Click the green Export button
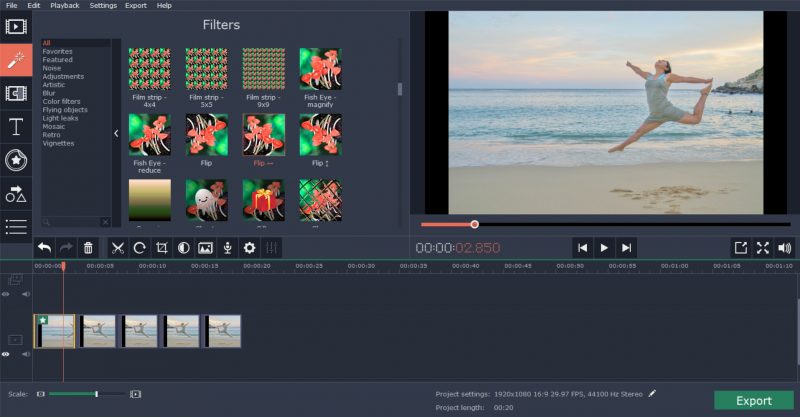 coord(754,401)
